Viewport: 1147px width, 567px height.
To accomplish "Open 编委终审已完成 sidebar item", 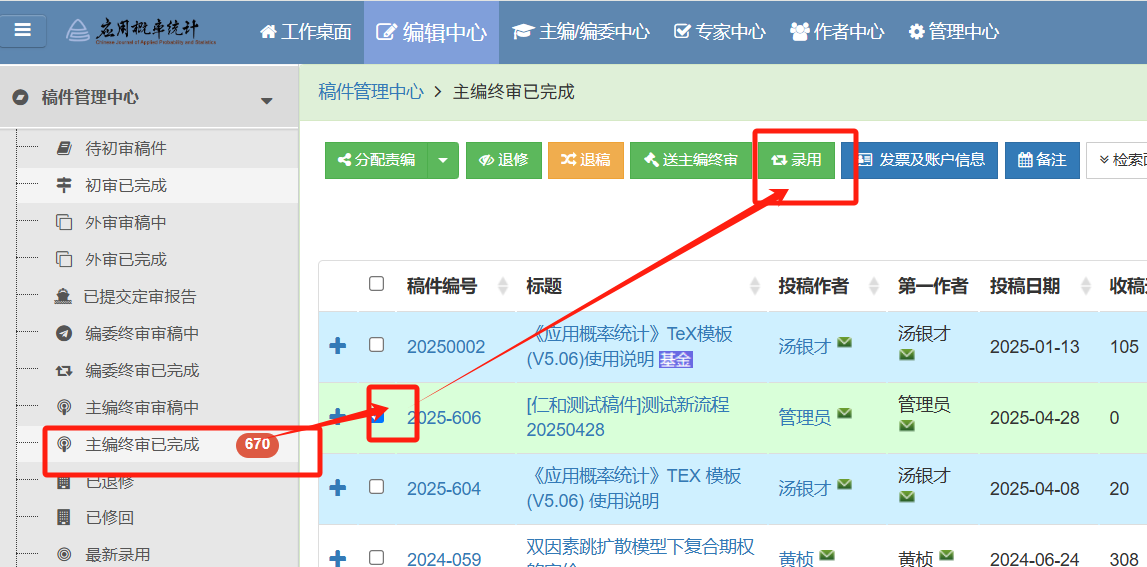I will [142, 370].
